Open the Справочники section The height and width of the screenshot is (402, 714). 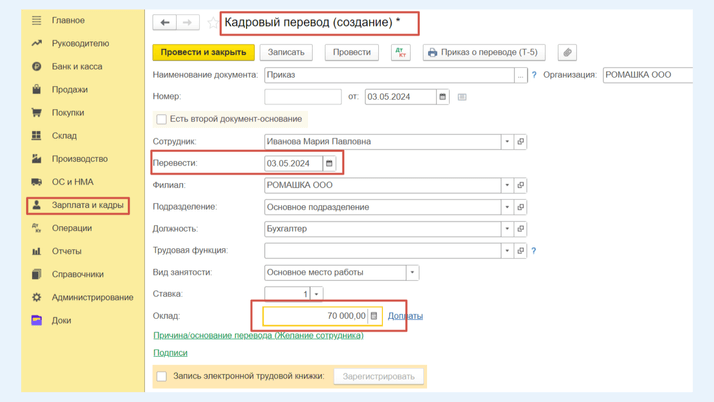(77, 275)
